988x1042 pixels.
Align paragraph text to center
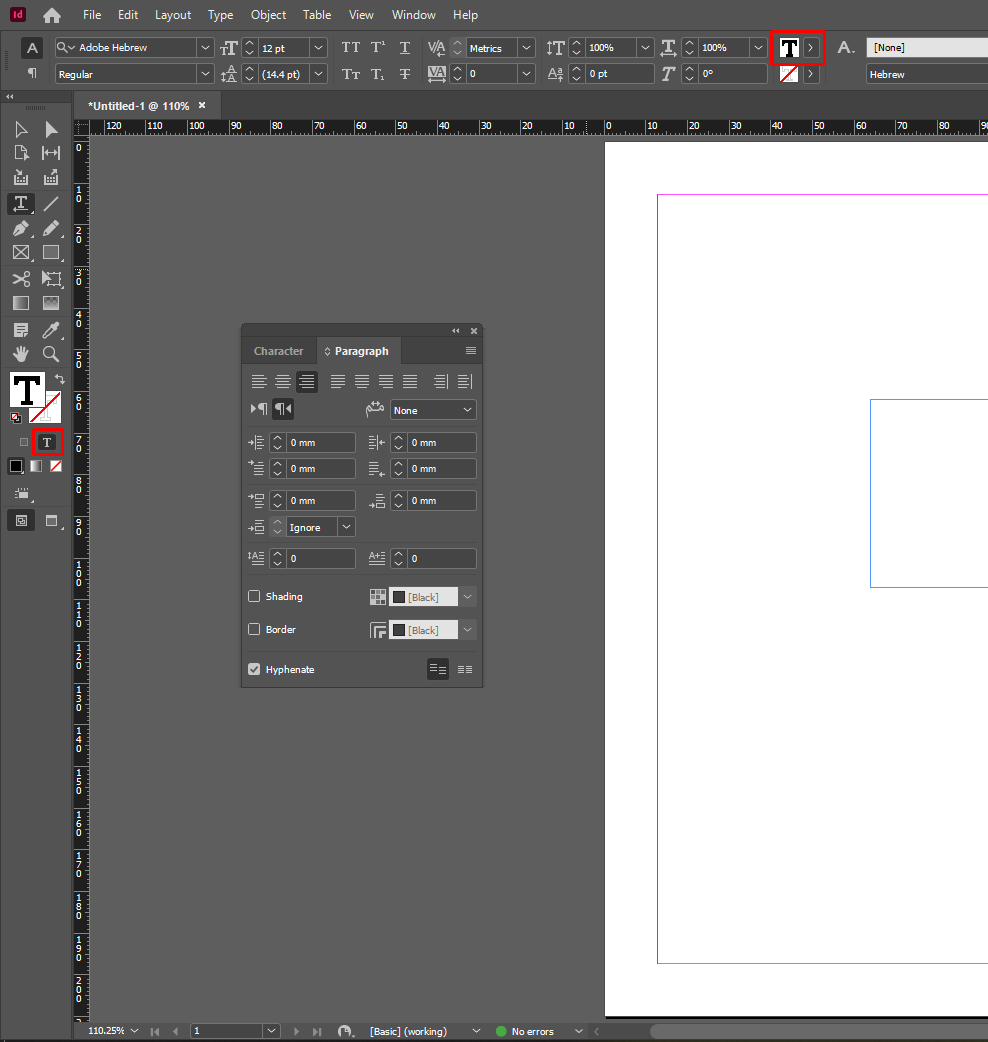(283, 381)
